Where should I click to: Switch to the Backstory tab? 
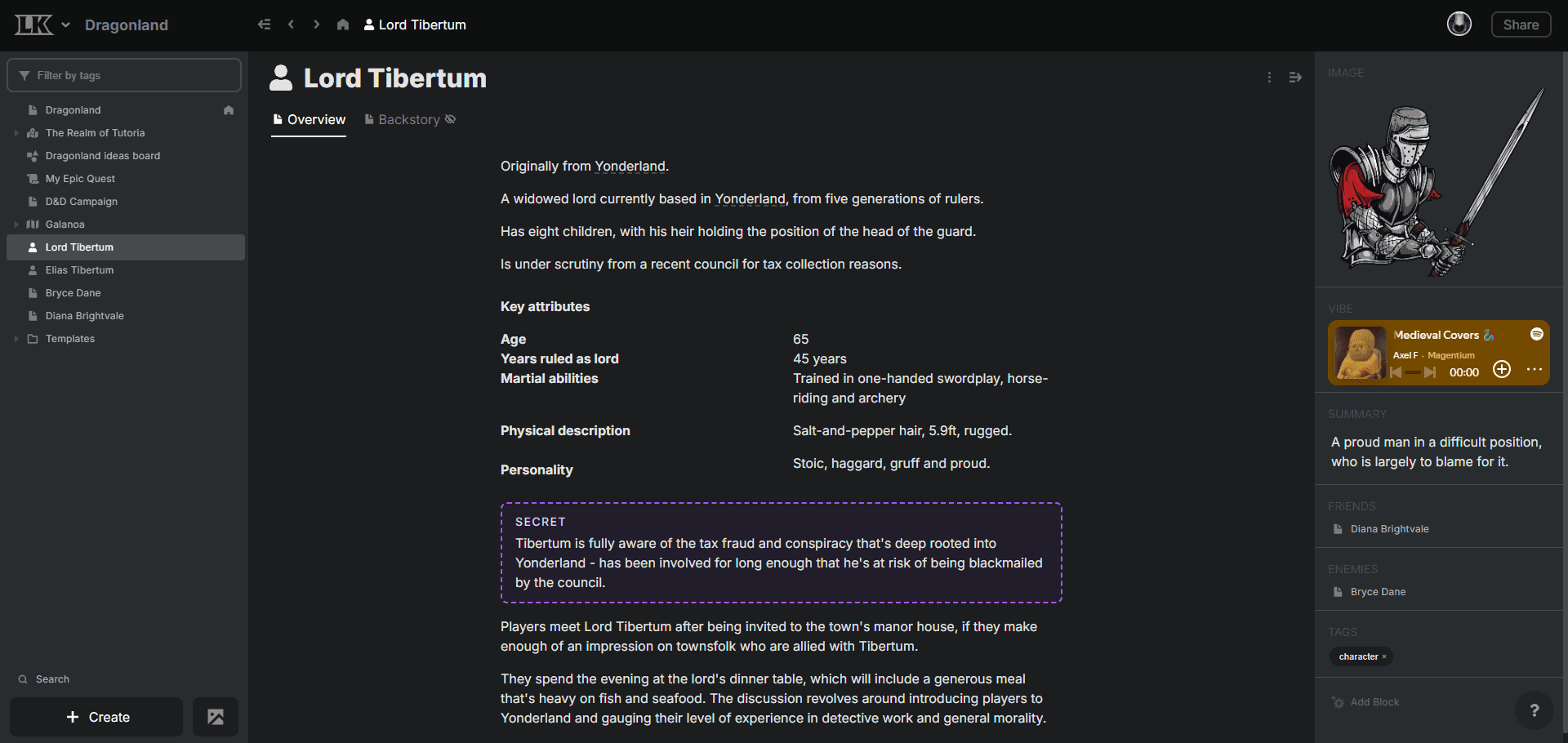[x=410, y=119]
